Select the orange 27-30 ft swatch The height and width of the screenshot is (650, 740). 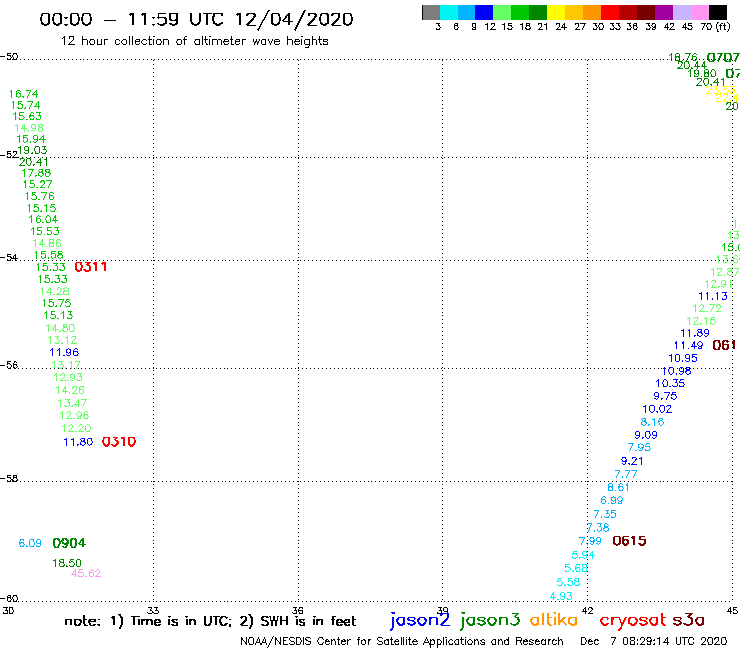(592, 12)
